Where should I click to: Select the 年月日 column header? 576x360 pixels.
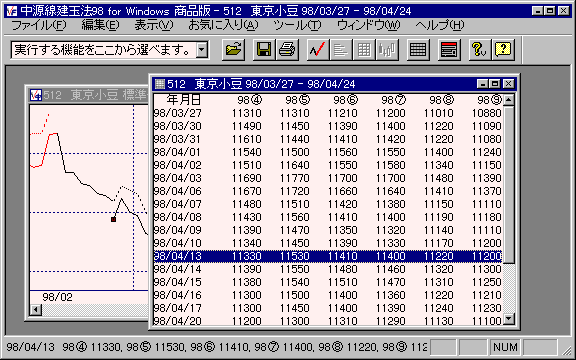[x=183, y=100]
